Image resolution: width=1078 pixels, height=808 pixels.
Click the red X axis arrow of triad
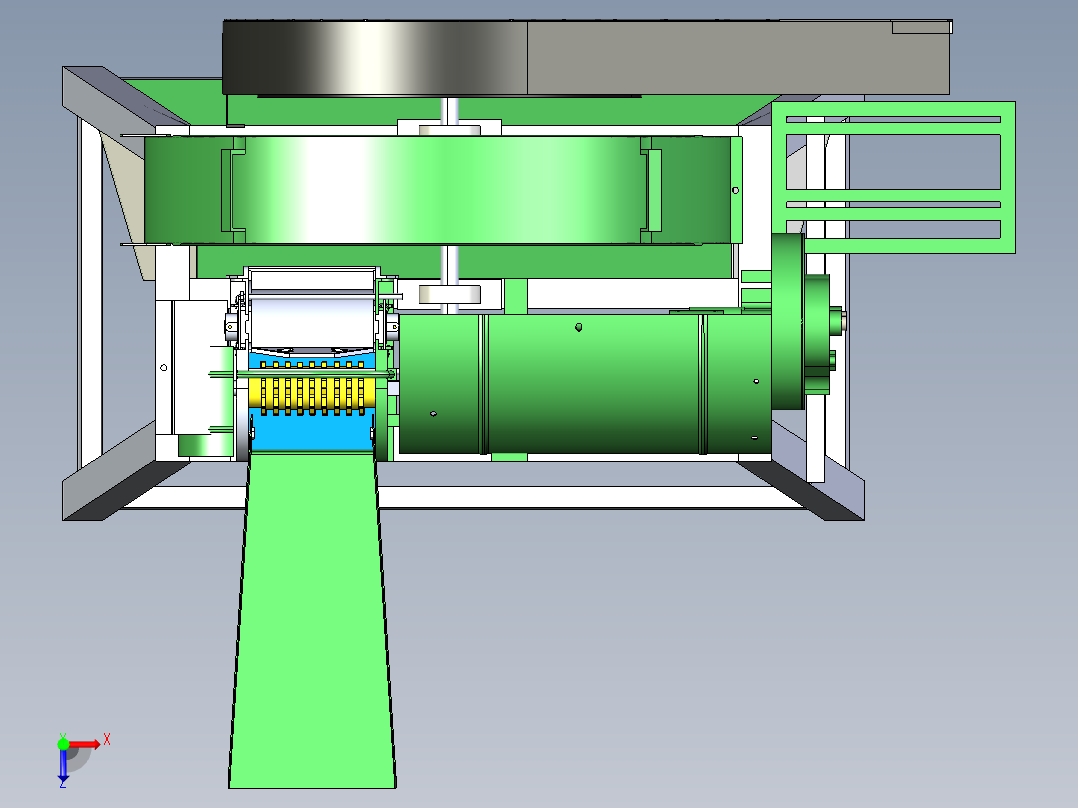click(85, 745)
